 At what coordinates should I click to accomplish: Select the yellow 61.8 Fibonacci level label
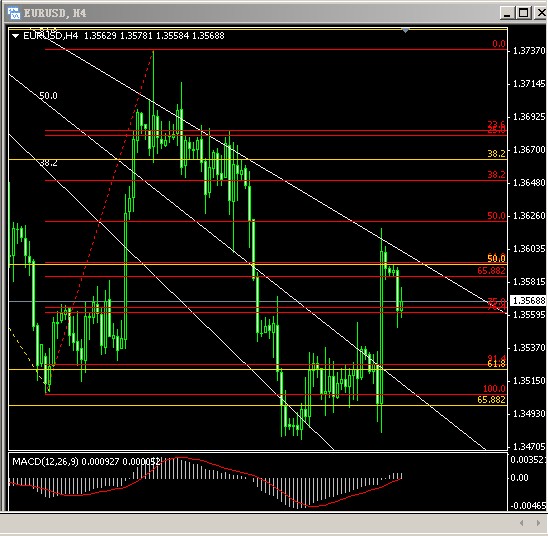tap(497, 364)
